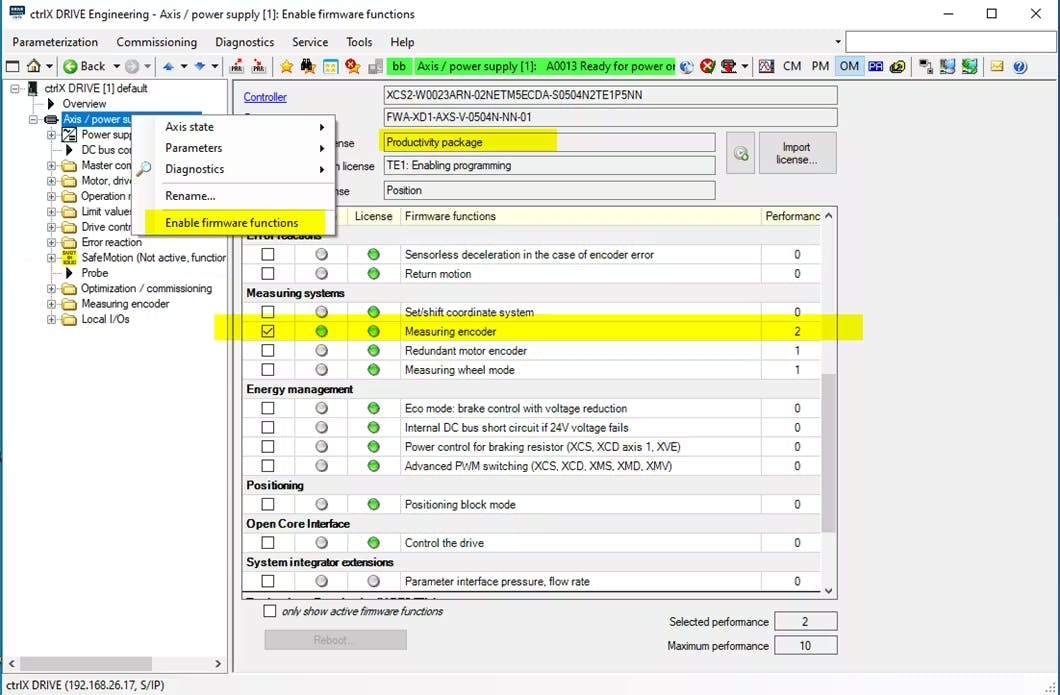Screen dimensions: 1060x695
Task: Switch to OM mode in toolbar
Action: click(848, 66)
